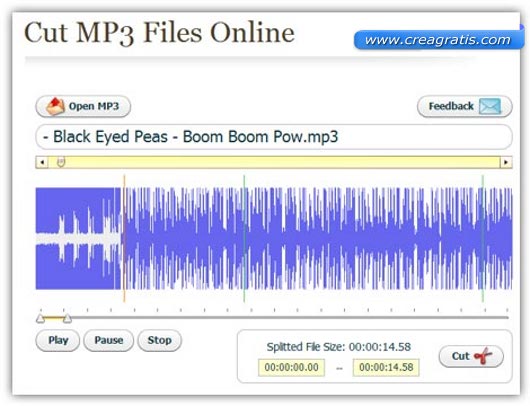The height and width of the screenshot is (406, 530).
Task: Click the yellow horizontal scrollbar track
Action: coord(274,162)
